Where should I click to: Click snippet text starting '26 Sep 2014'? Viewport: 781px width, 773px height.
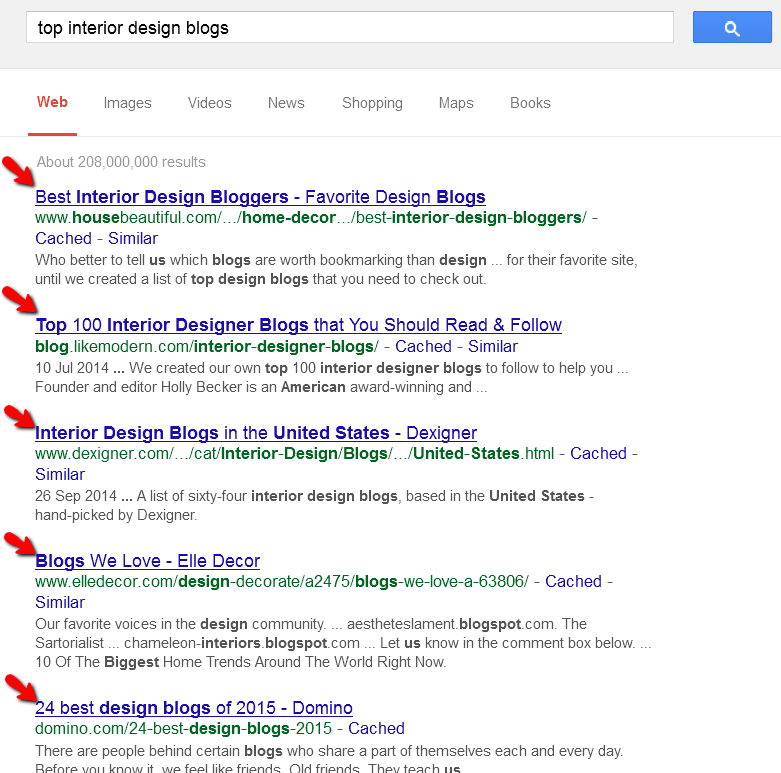(x=314, y=506)
